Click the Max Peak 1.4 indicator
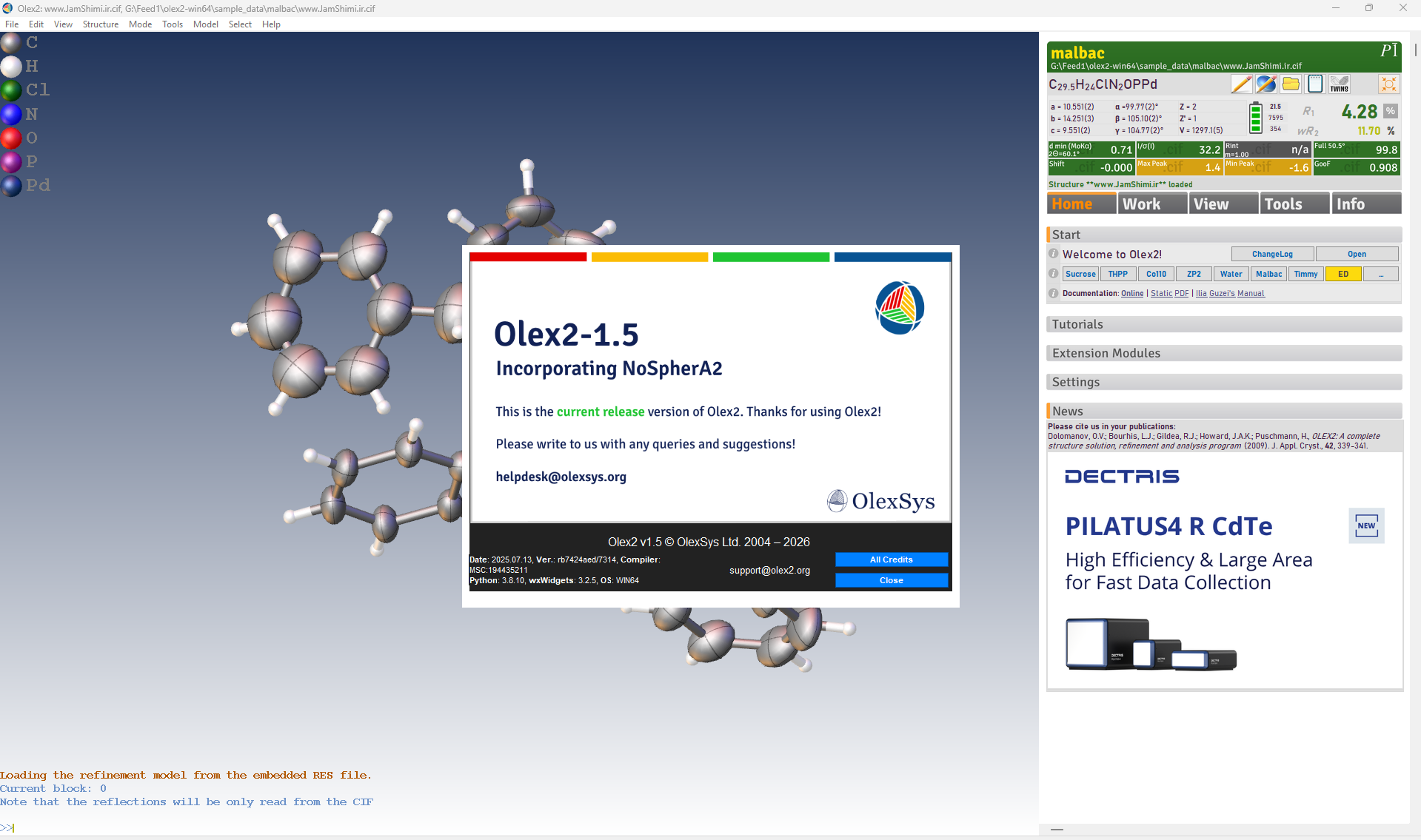This screenshot has height=840, width=1421. tap(1180, 167)
